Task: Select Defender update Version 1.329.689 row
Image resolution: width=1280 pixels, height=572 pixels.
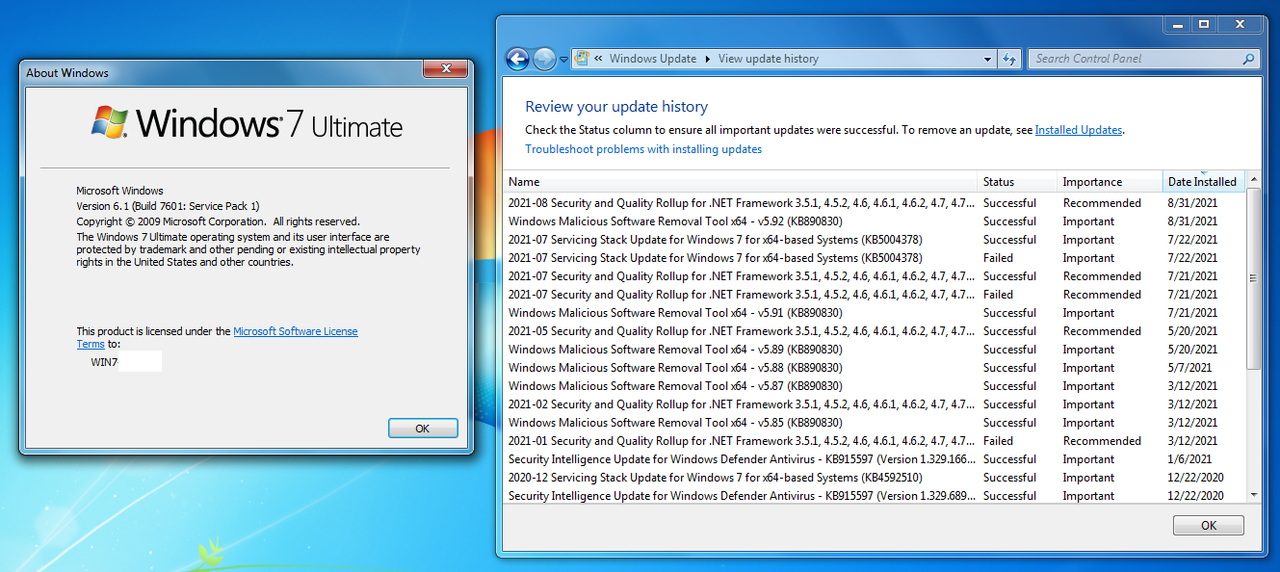Action: click(x=875, y=496)
